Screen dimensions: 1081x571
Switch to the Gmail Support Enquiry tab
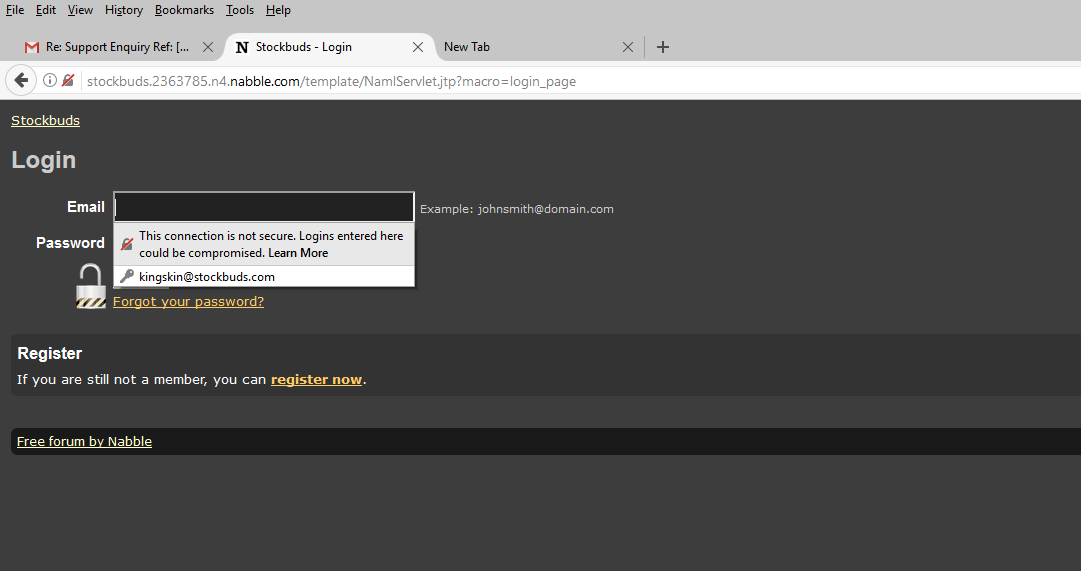(110, 47)
